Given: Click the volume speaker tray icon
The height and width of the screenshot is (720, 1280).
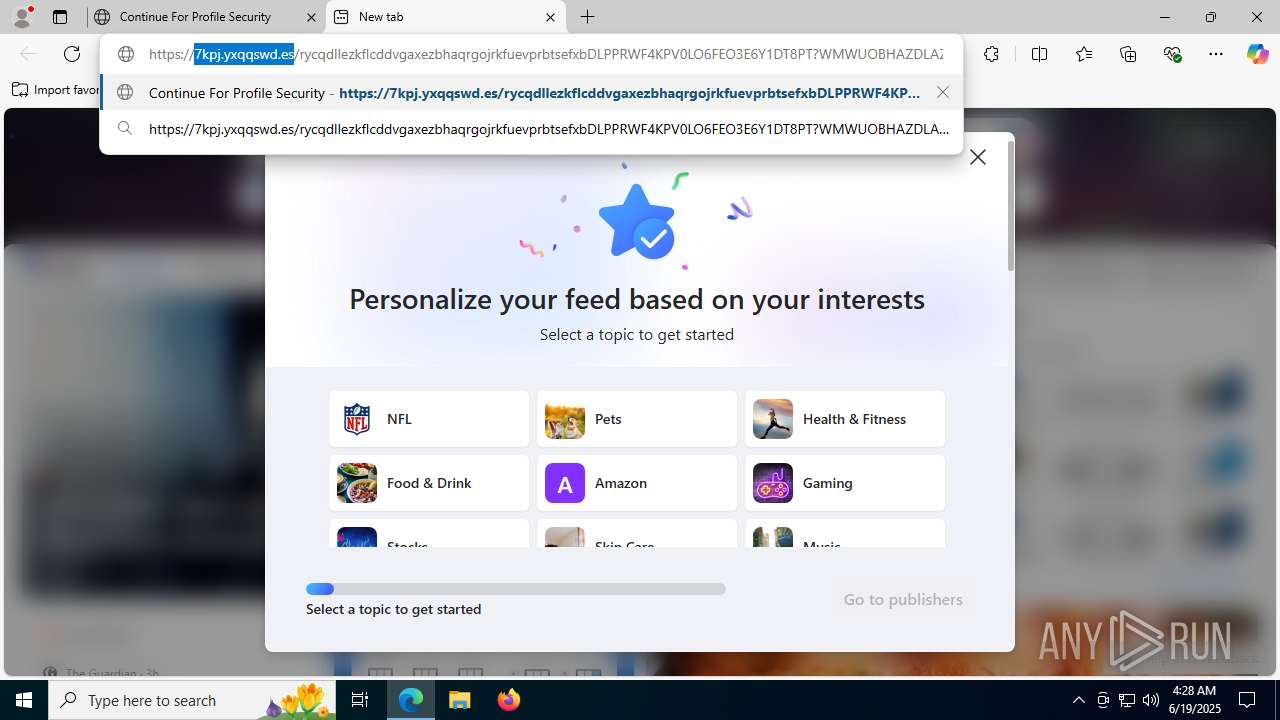Looking at the screenshot, I should pyautogui.click(x=1151, y=700).
